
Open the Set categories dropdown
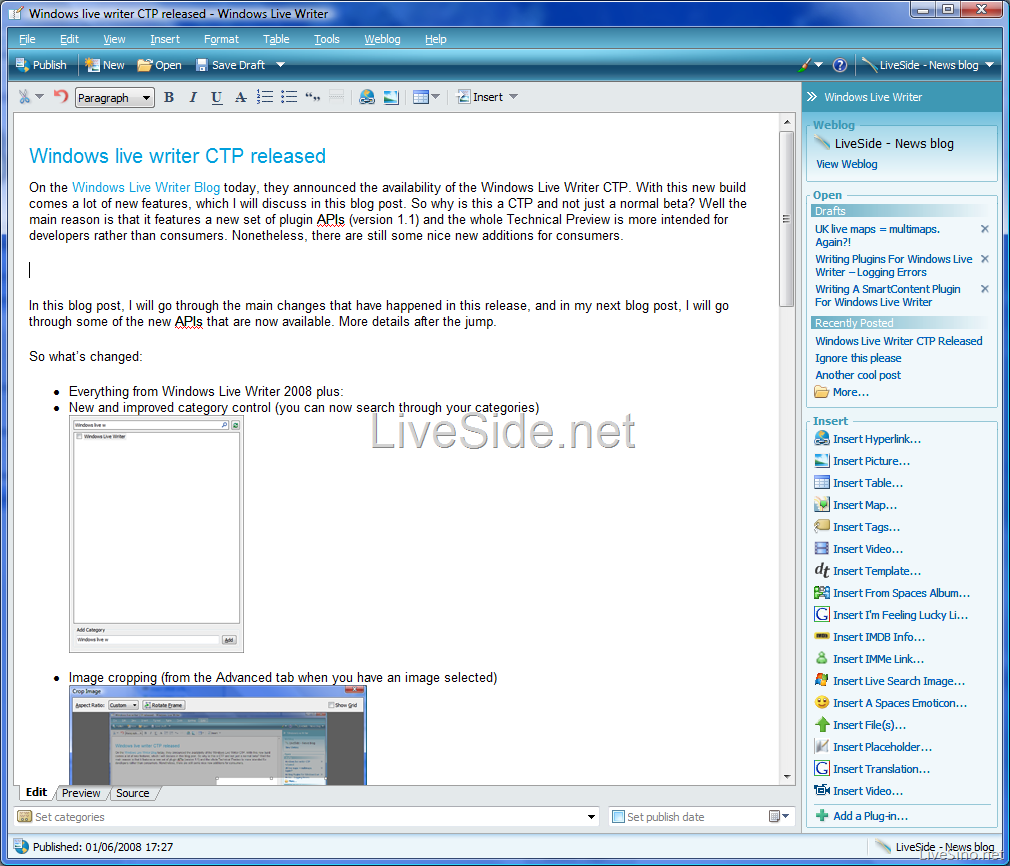tap(591, 817)
